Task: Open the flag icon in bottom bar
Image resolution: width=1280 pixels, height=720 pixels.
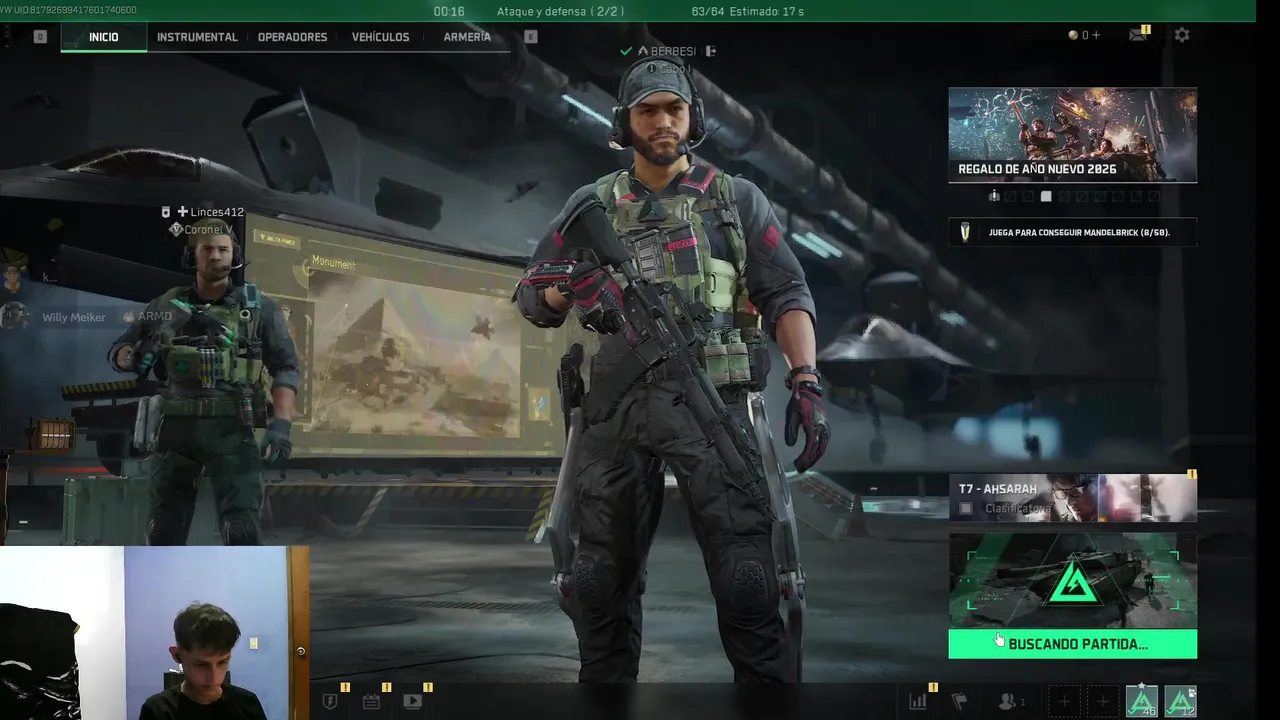Action: tap(959, 701)
